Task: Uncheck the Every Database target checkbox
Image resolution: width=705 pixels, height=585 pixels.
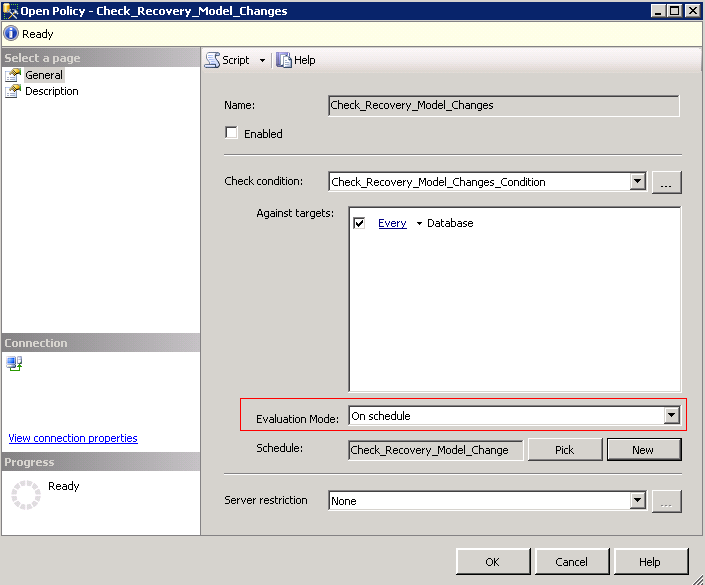Action: (359, 223)
